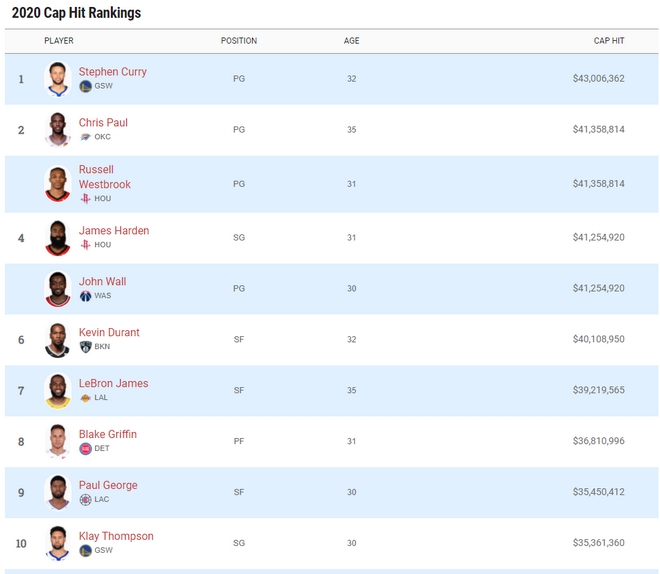Click the Clippers logo under Paul George
The image size is (660, 574).
[x=85, y=500]
